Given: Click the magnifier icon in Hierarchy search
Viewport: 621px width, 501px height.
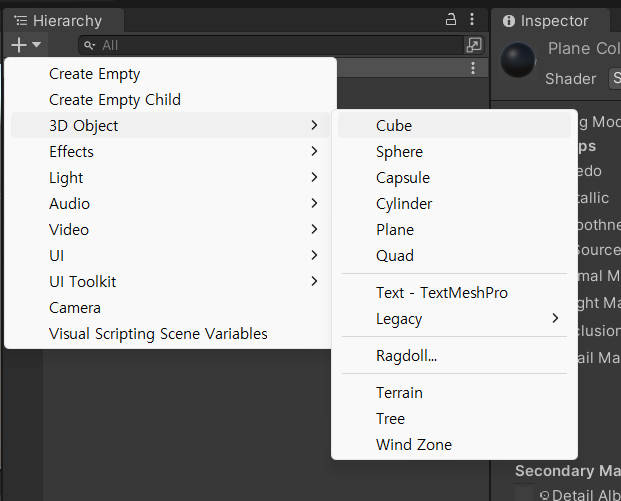Looking at the screenshot, I should point(90,45).
